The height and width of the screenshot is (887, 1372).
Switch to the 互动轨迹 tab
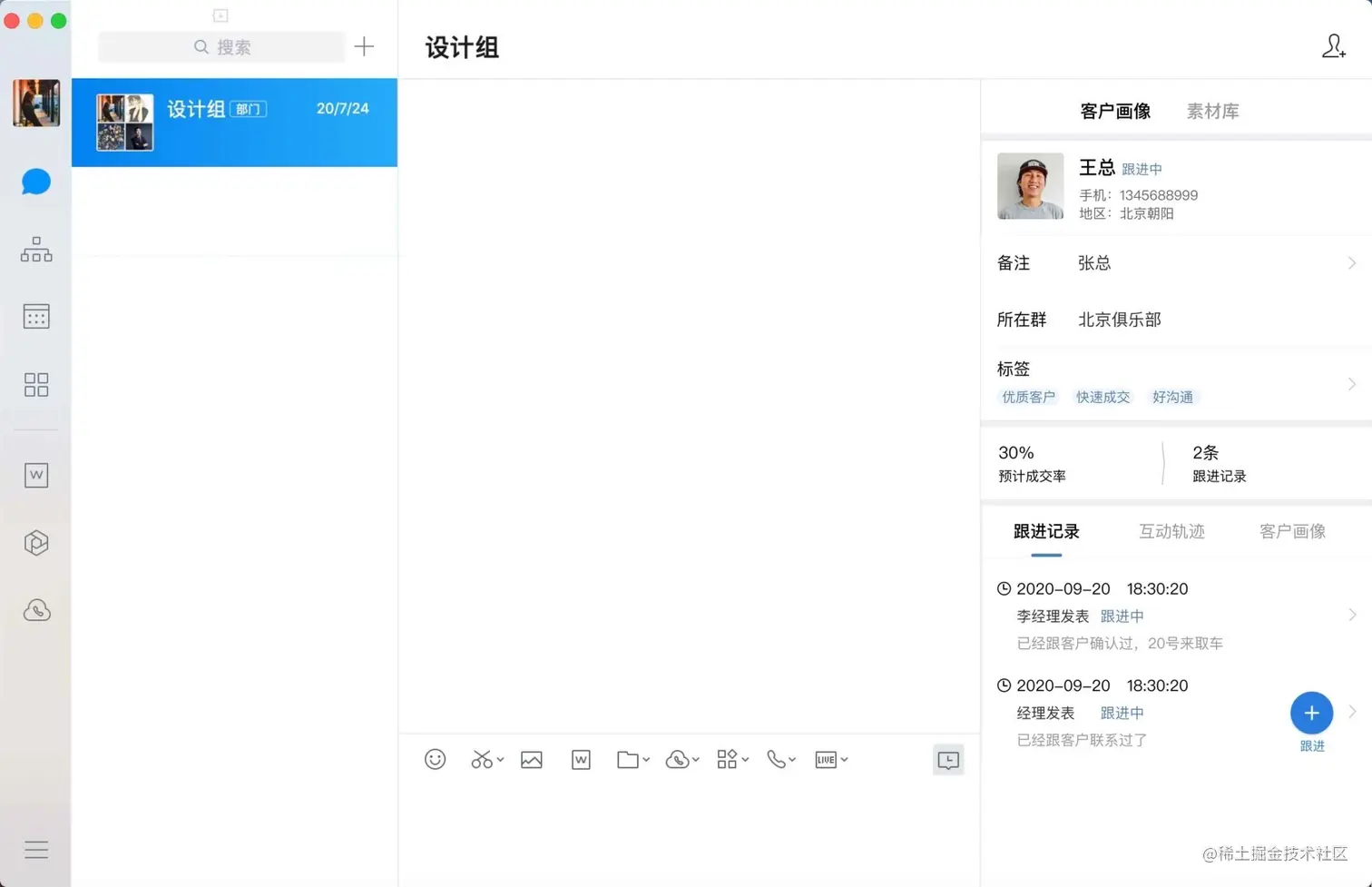(1171, 531)
